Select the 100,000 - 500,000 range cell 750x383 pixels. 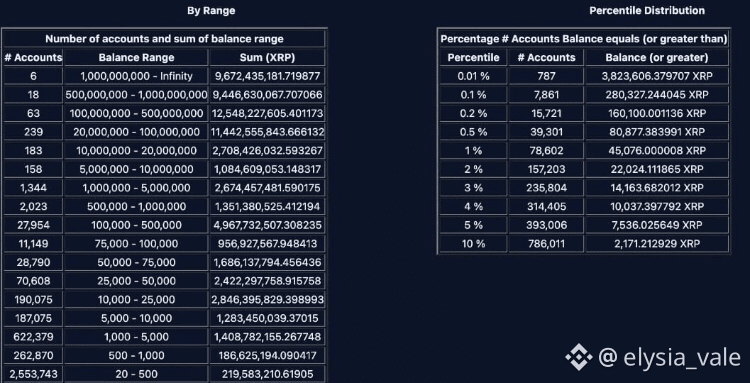pos(136,225)
